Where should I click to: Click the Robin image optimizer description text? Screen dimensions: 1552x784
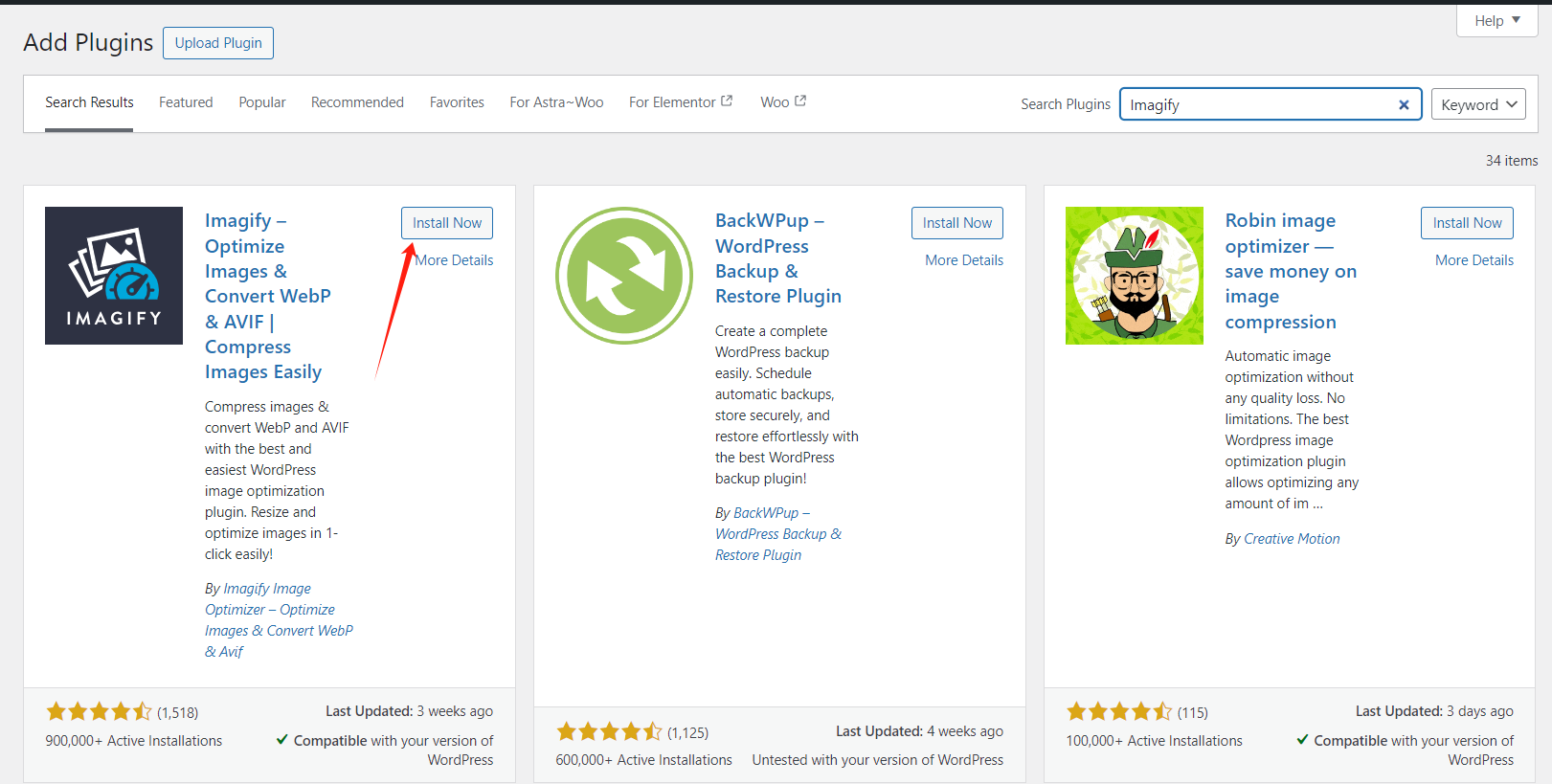click(1292, 430)
